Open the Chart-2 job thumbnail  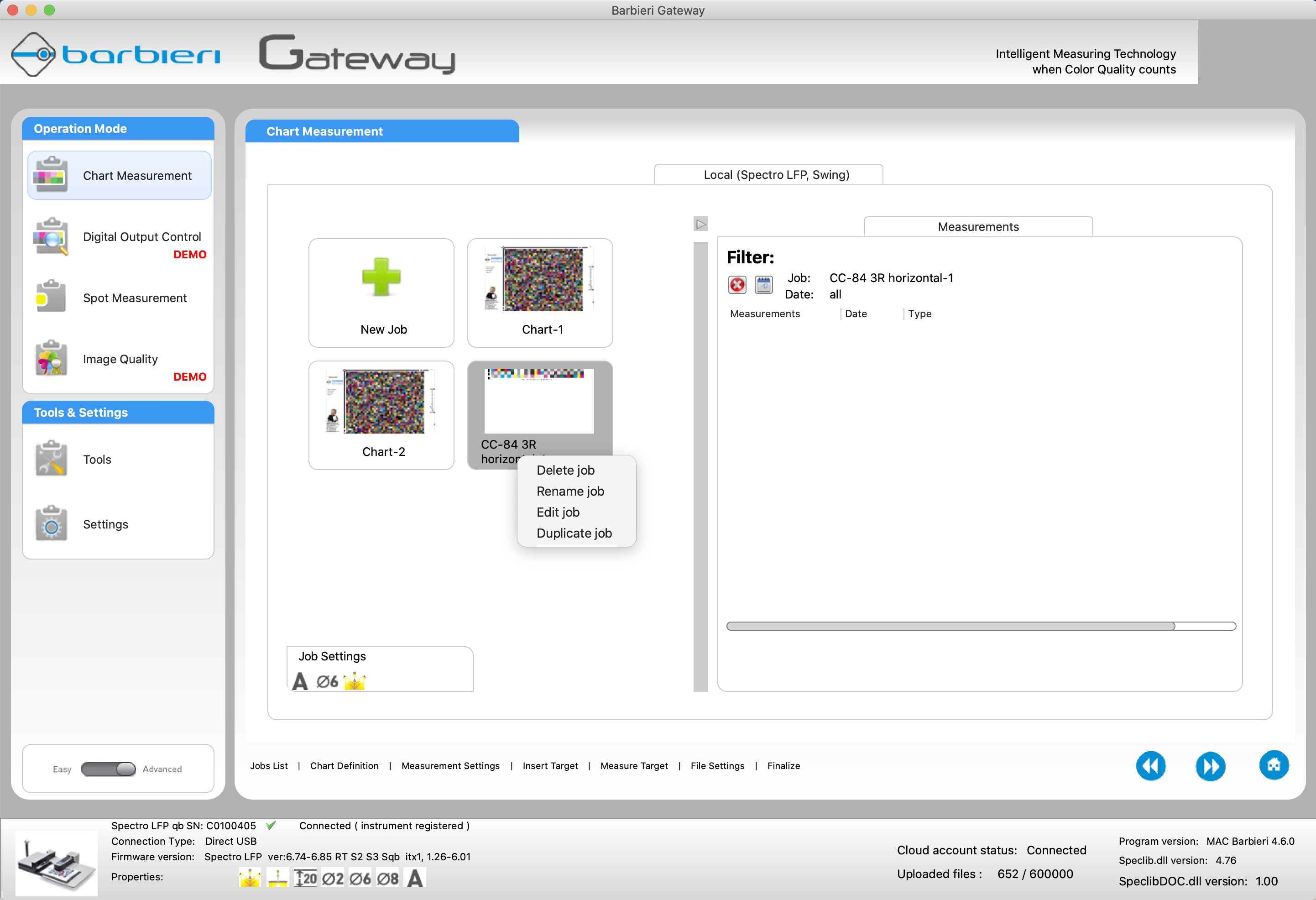point(381,414)
